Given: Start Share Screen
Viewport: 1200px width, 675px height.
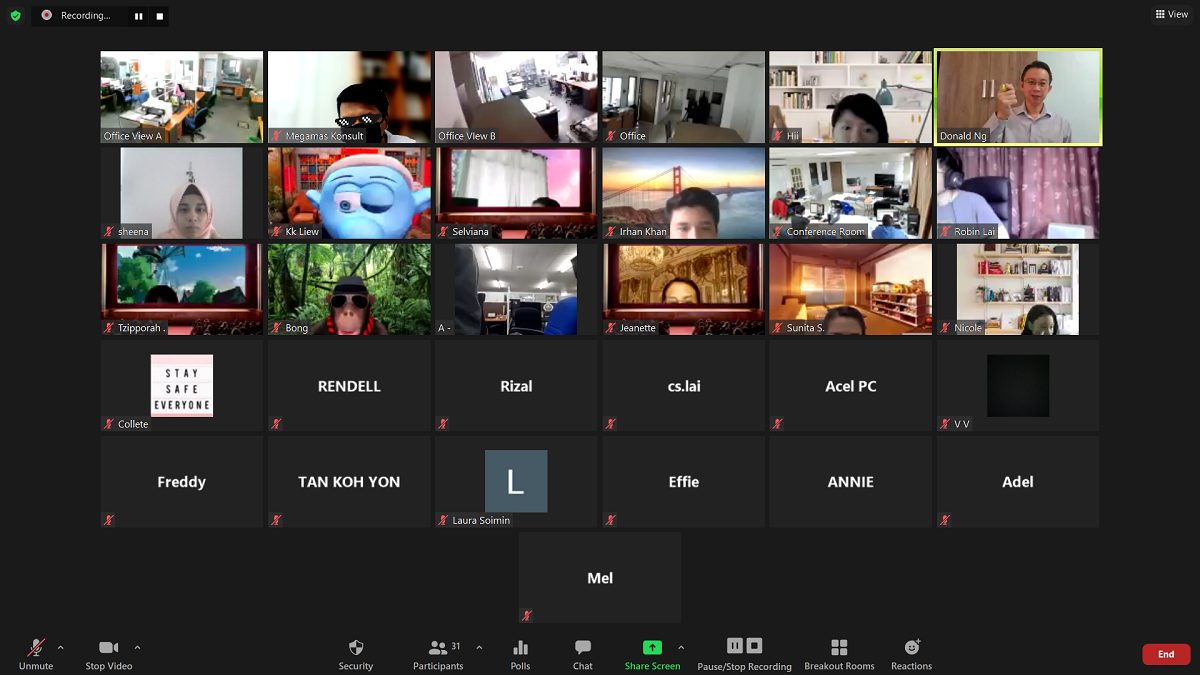Looking at the screenshot, I should point(652,655).
